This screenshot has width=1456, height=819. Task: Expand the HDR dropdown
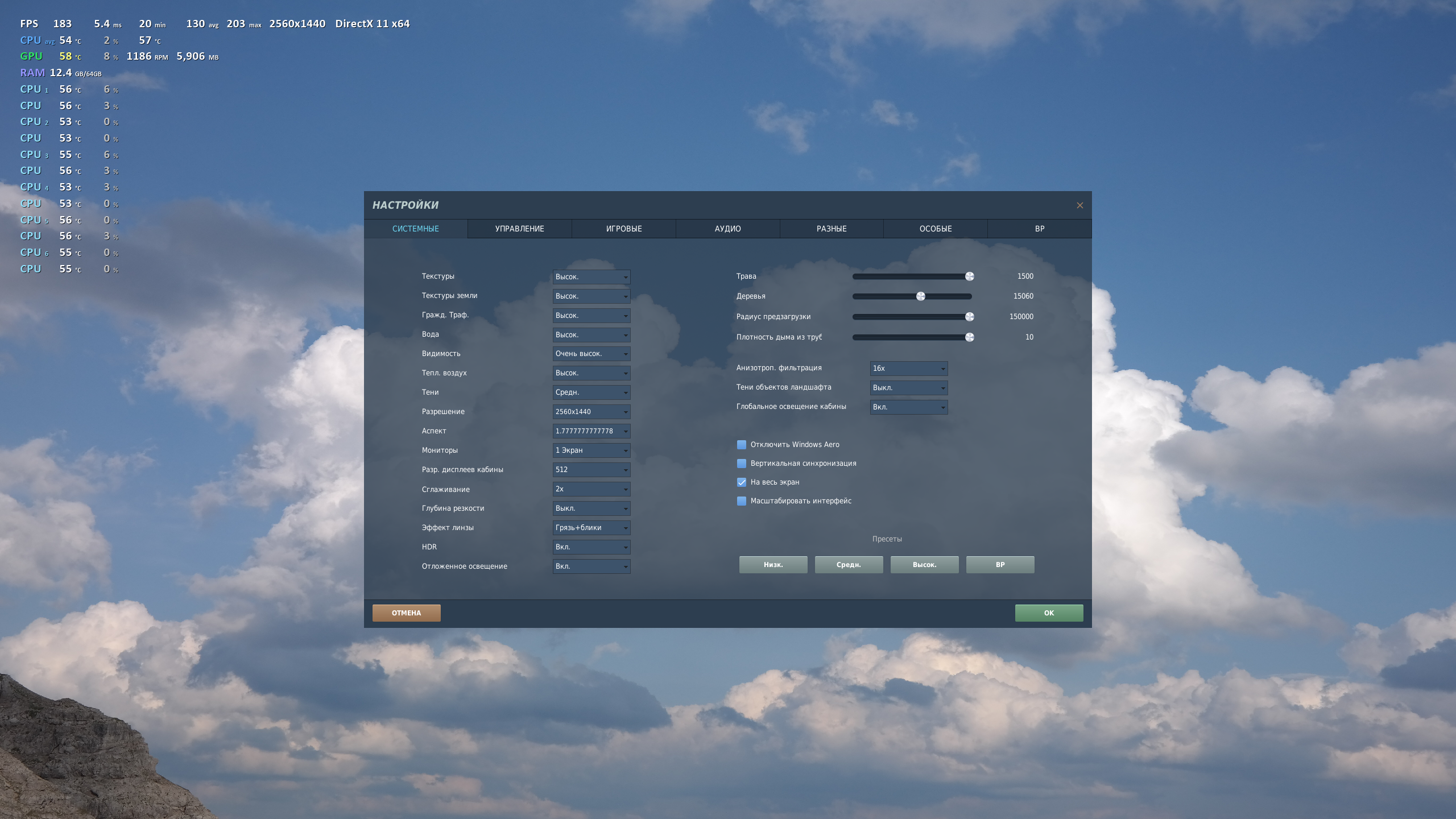point(591,547)
